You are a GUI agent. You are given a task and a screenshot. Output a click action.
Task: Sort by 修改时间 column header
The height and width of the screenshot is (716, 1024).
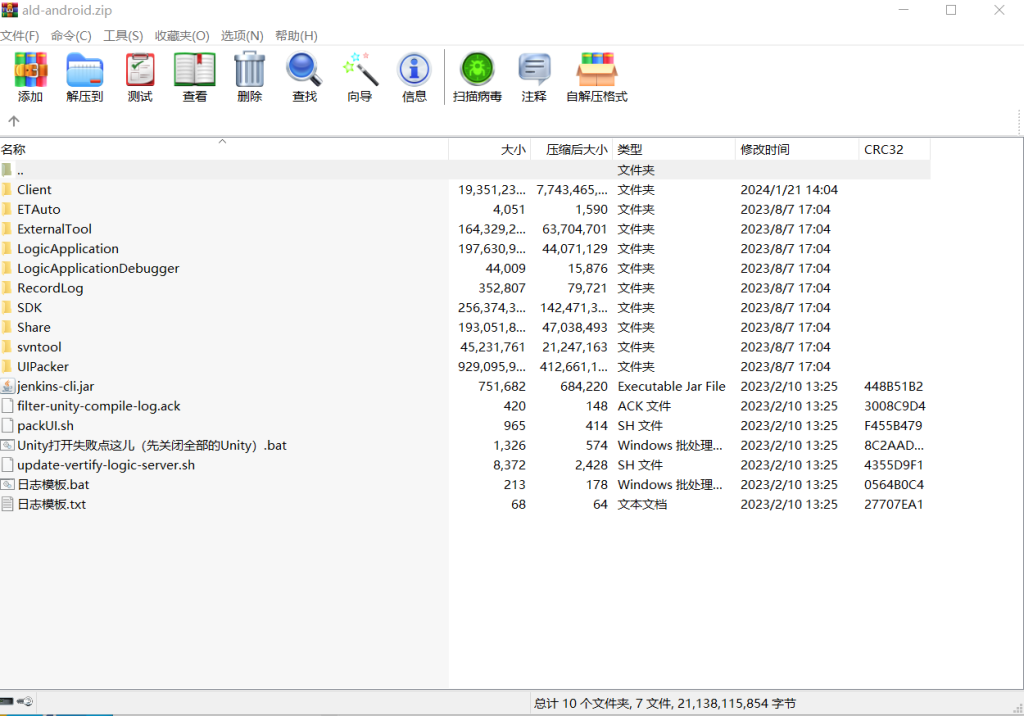pos(765,150)
